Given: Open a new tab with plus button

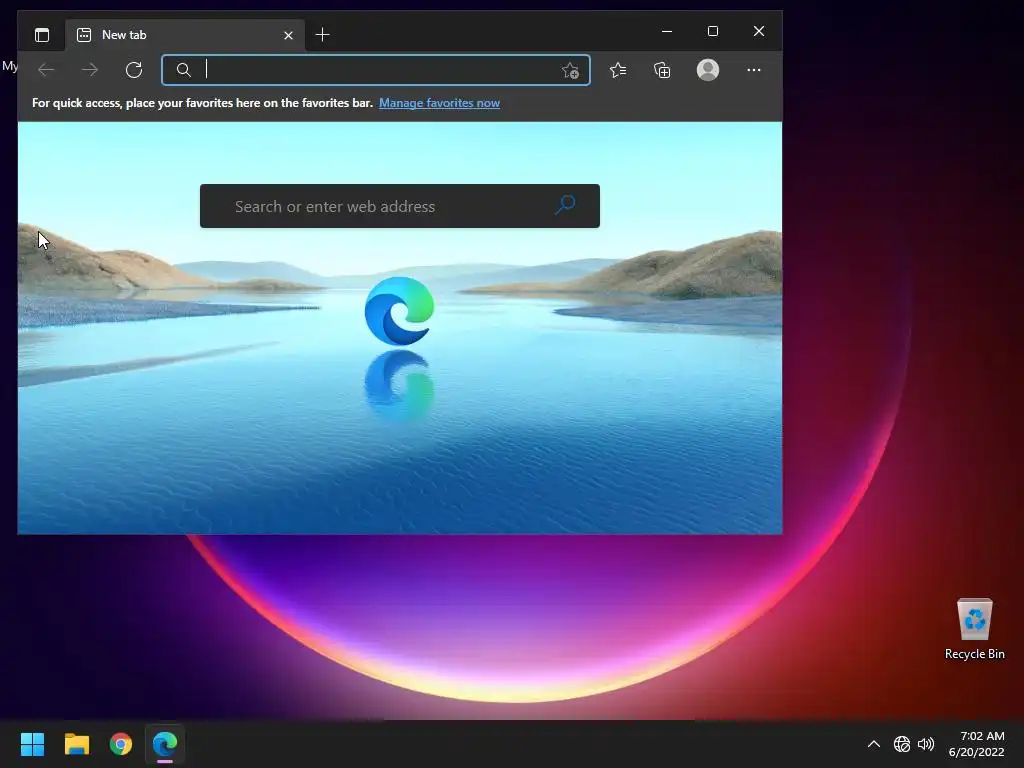Looking at the screenshot, I should point(322,35).
